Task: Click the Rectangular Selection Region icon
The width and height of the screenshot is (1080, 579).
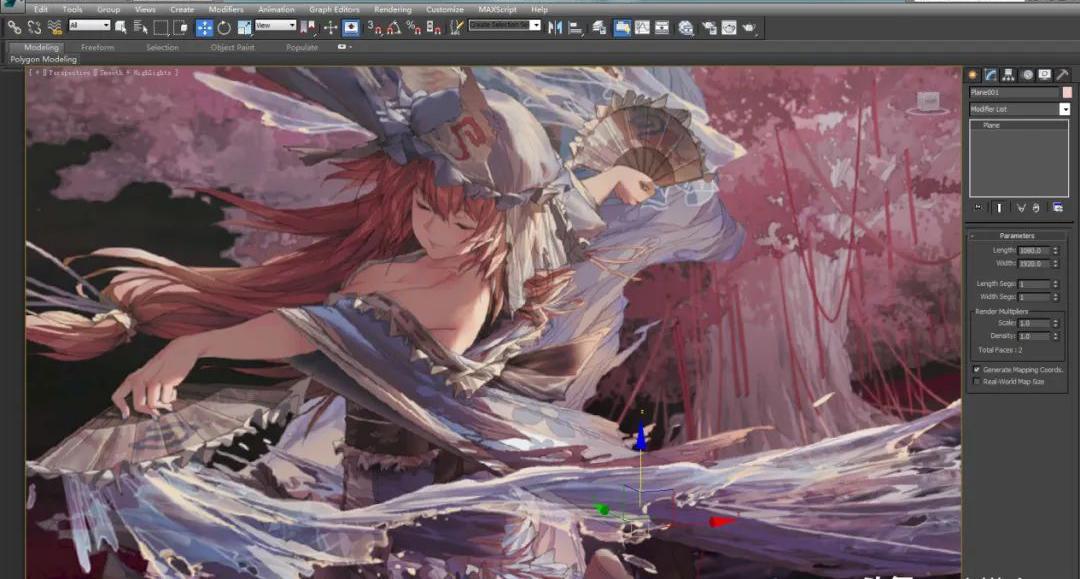Action: (x=161, y=28)
